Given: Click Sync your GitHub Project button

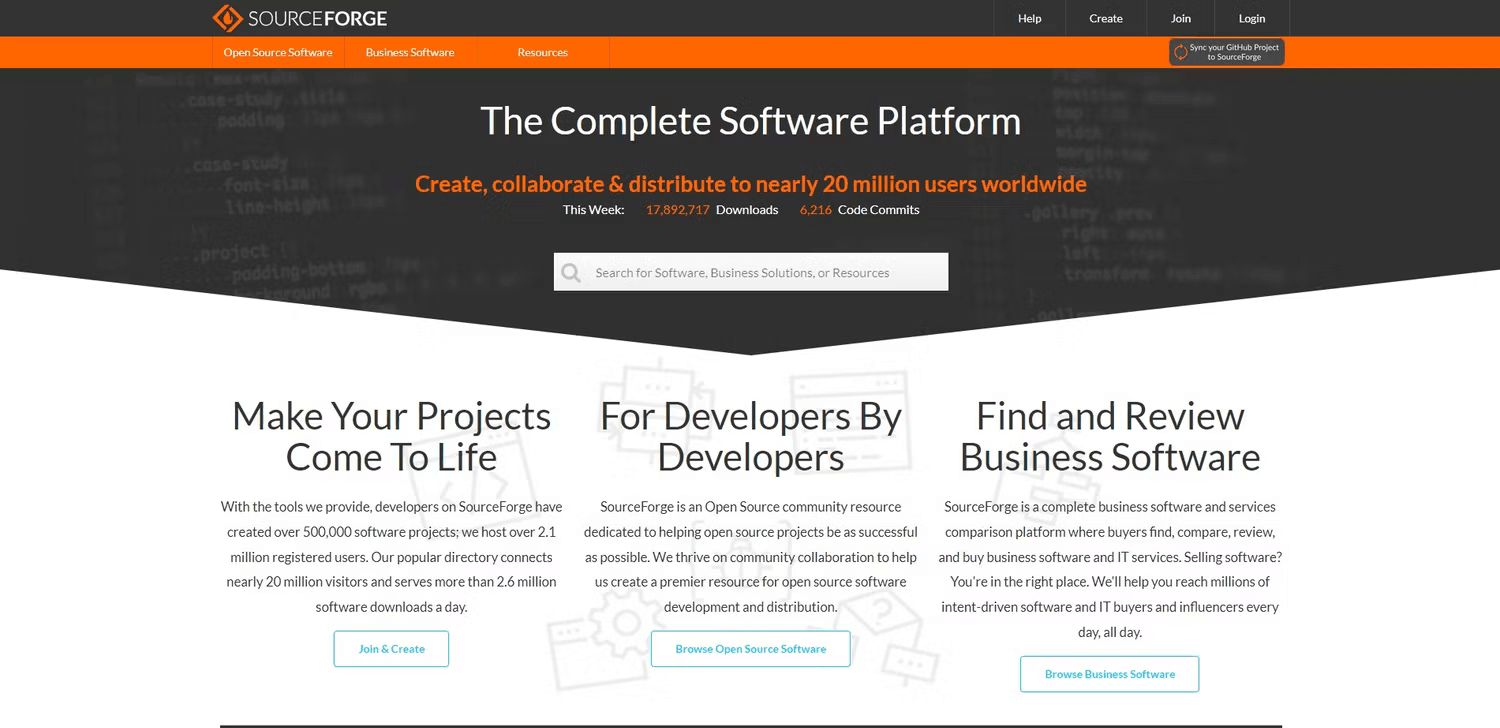Looking at the screenshot, I should (x=1226, y=52).
